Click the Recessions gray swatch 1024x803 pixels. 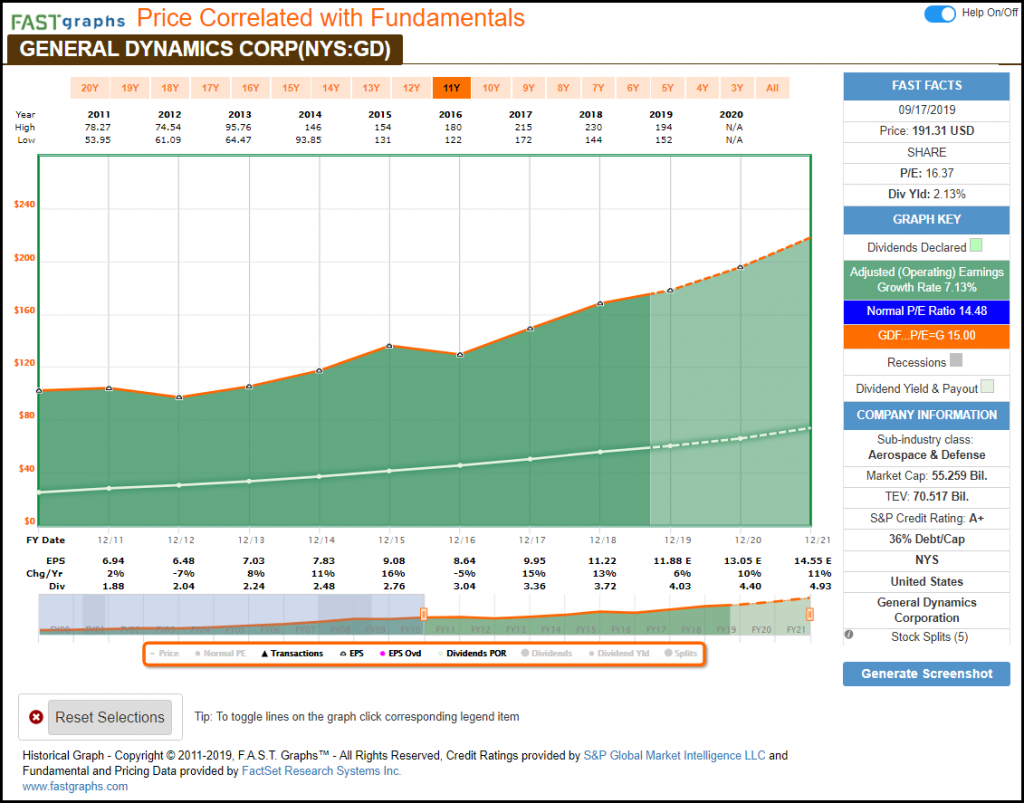(955, 360)
